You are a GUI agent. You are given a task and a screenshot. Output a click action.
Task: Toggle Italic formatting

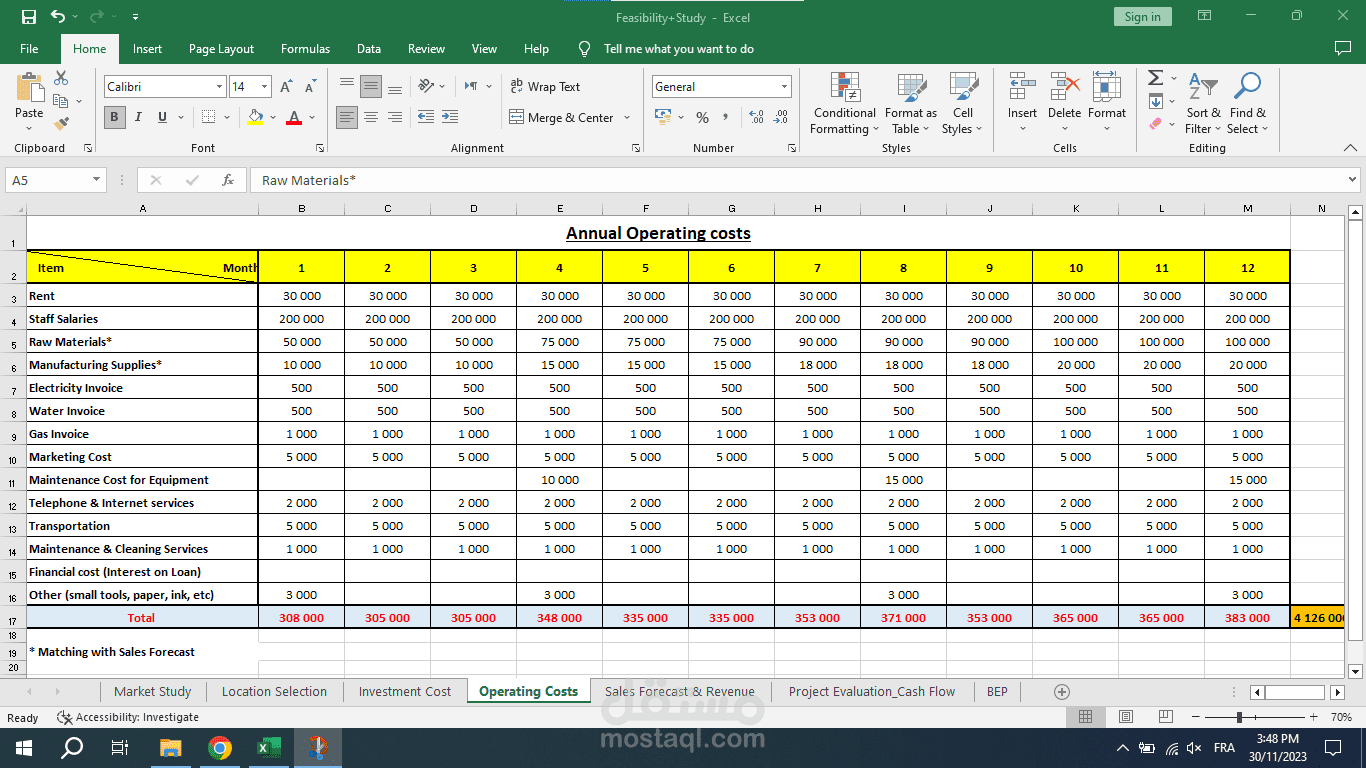pos(138,117)
